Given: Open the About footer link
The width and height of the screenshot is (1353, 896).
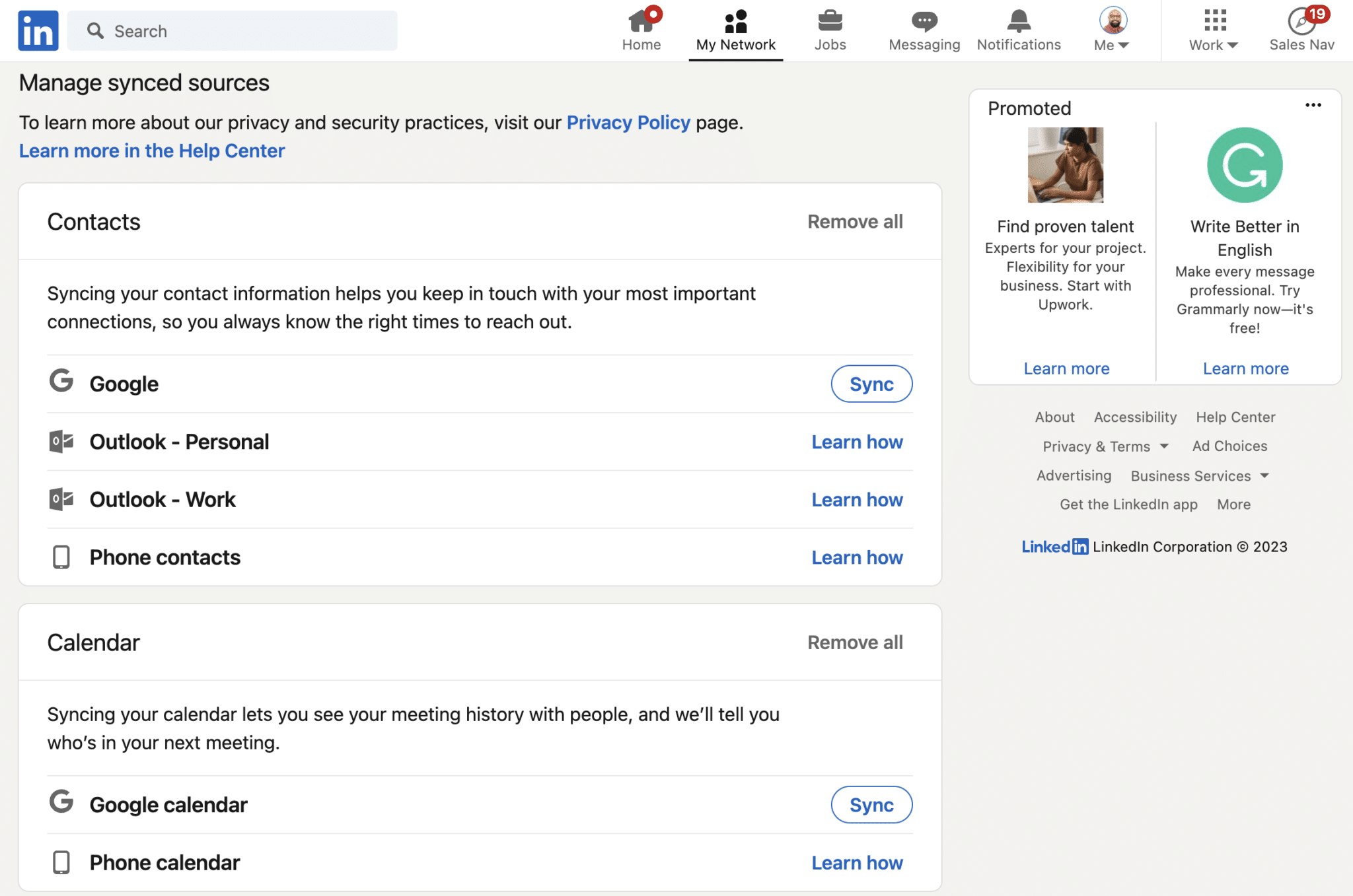Looking at the screenshot, I should (1054, 417).
